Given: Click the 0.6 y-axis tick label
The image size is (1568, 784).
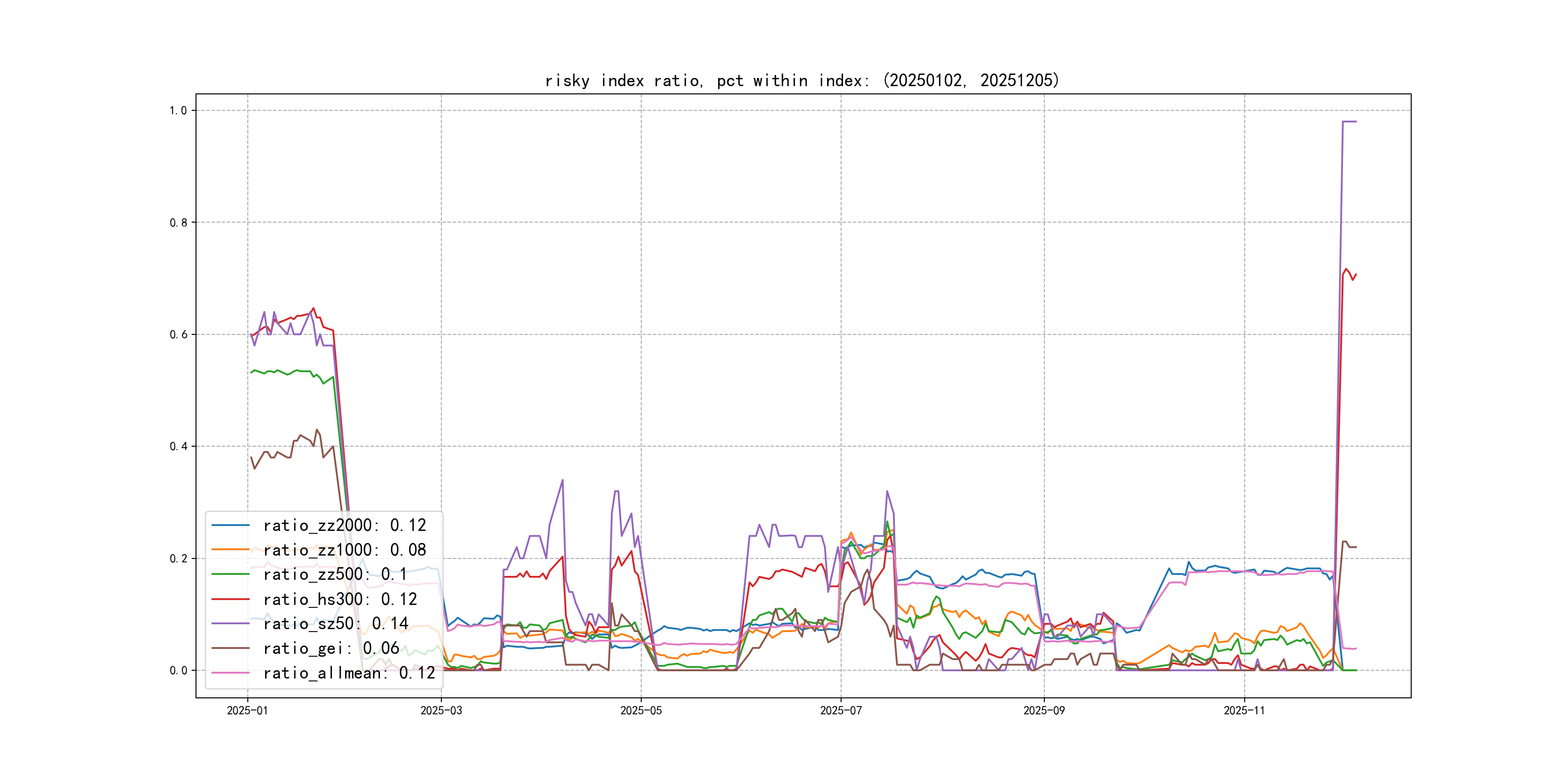Looking at the screenshot, I should point(178,334).
